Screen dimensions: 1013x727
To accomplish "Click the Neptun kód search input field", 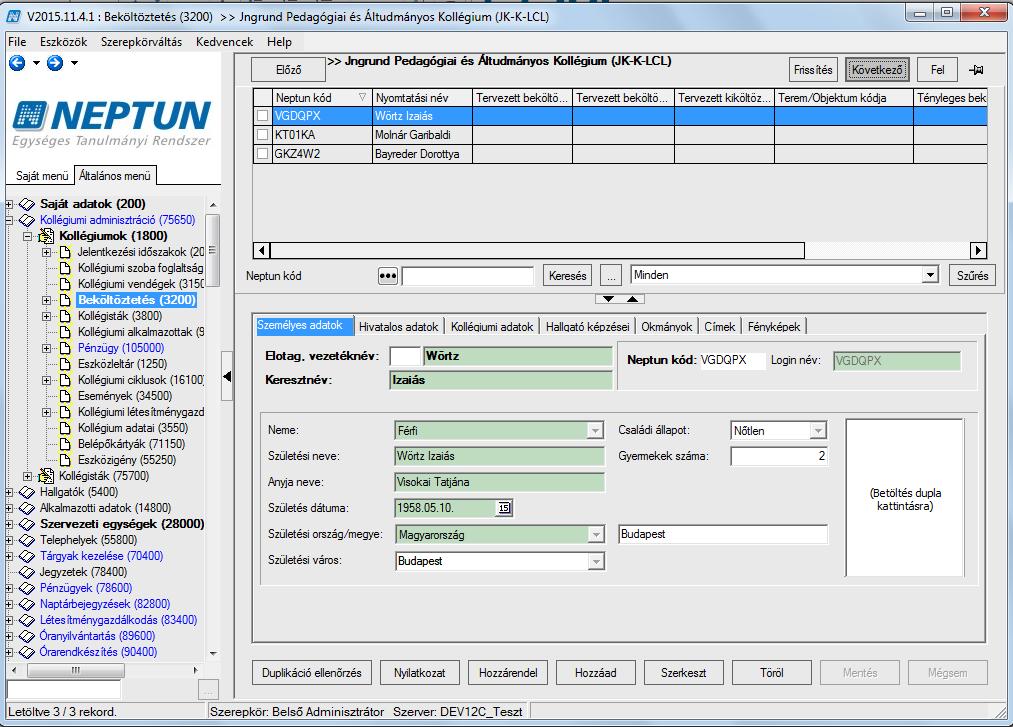I will point(468,277).
